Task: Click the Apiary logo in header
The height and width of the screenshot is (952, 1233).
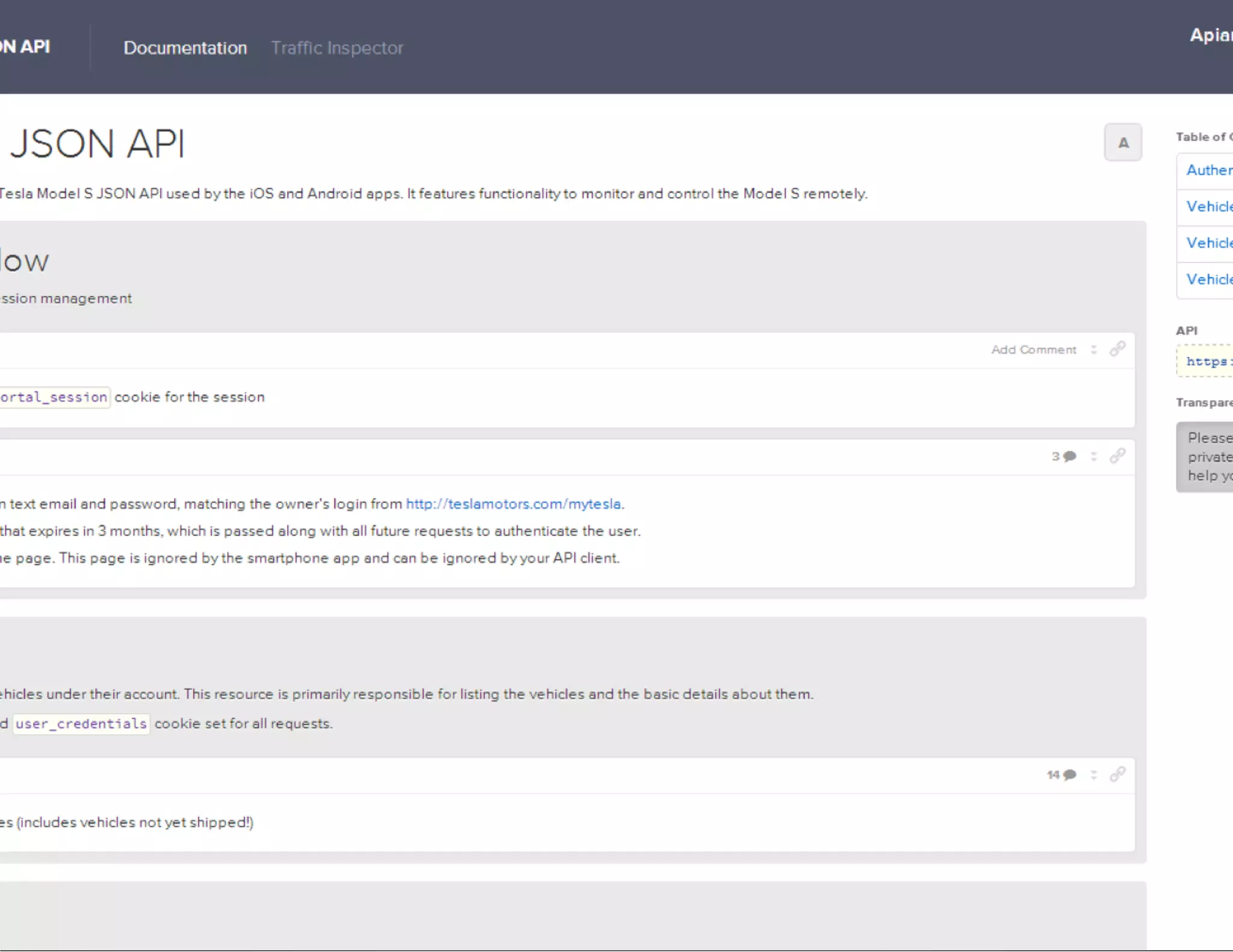Action: coord(1211,35)
